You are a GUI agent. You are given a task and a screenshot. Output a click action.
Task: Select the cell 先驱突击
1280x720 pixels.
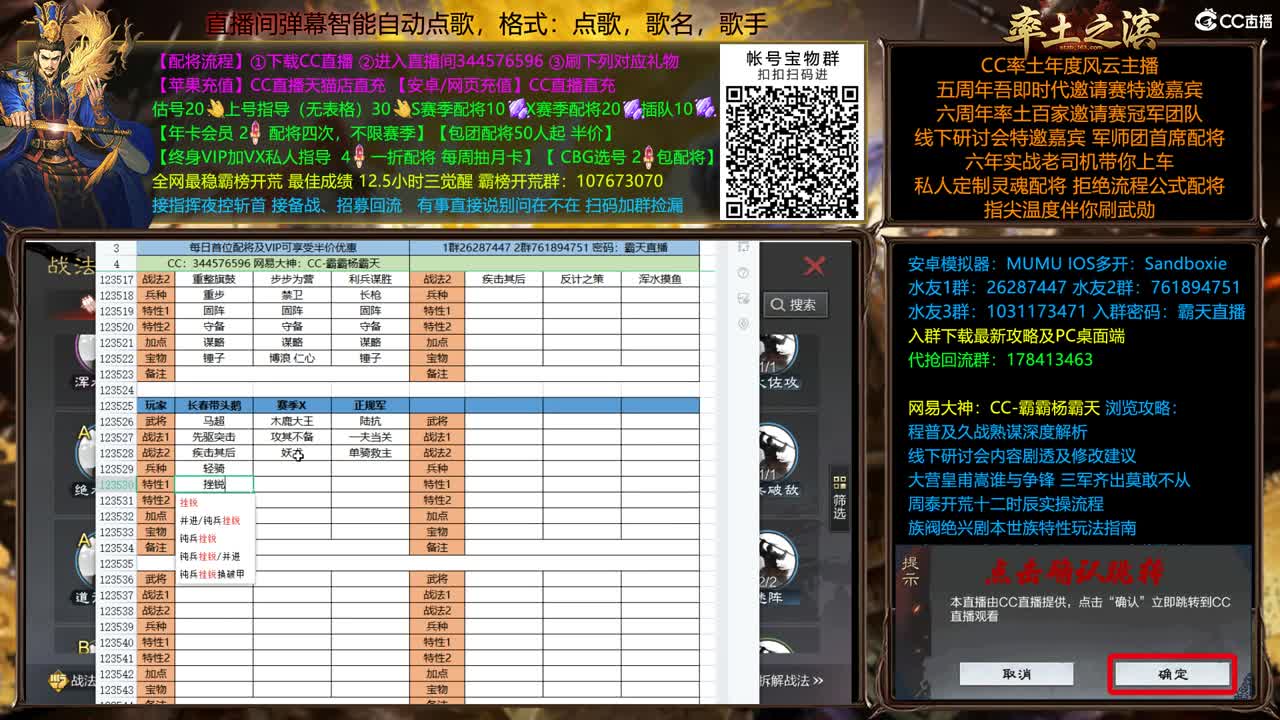click(214, 437)
